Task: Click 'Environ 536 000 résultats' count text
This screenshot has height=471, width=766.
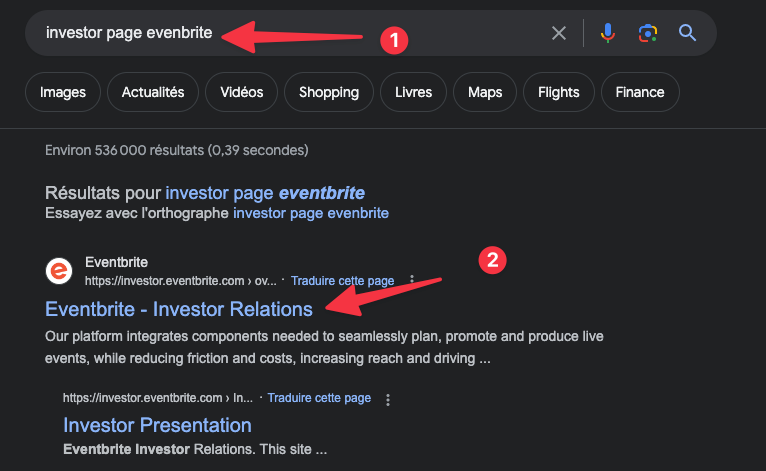Action: pos(176,150)
